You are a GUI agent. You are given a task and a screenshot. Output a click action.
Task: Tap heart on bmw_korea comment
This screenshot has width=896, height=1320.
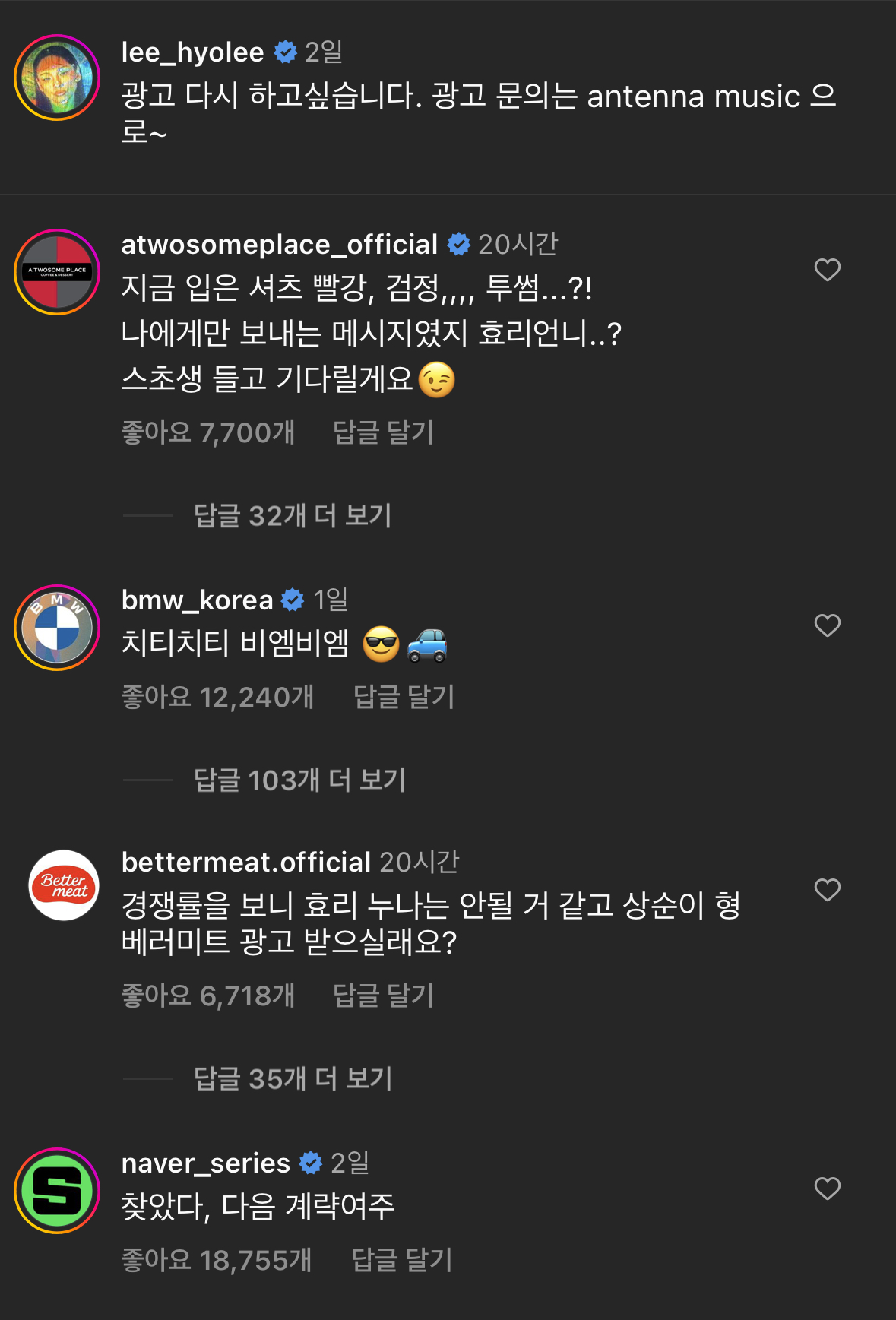click(827, 625)
